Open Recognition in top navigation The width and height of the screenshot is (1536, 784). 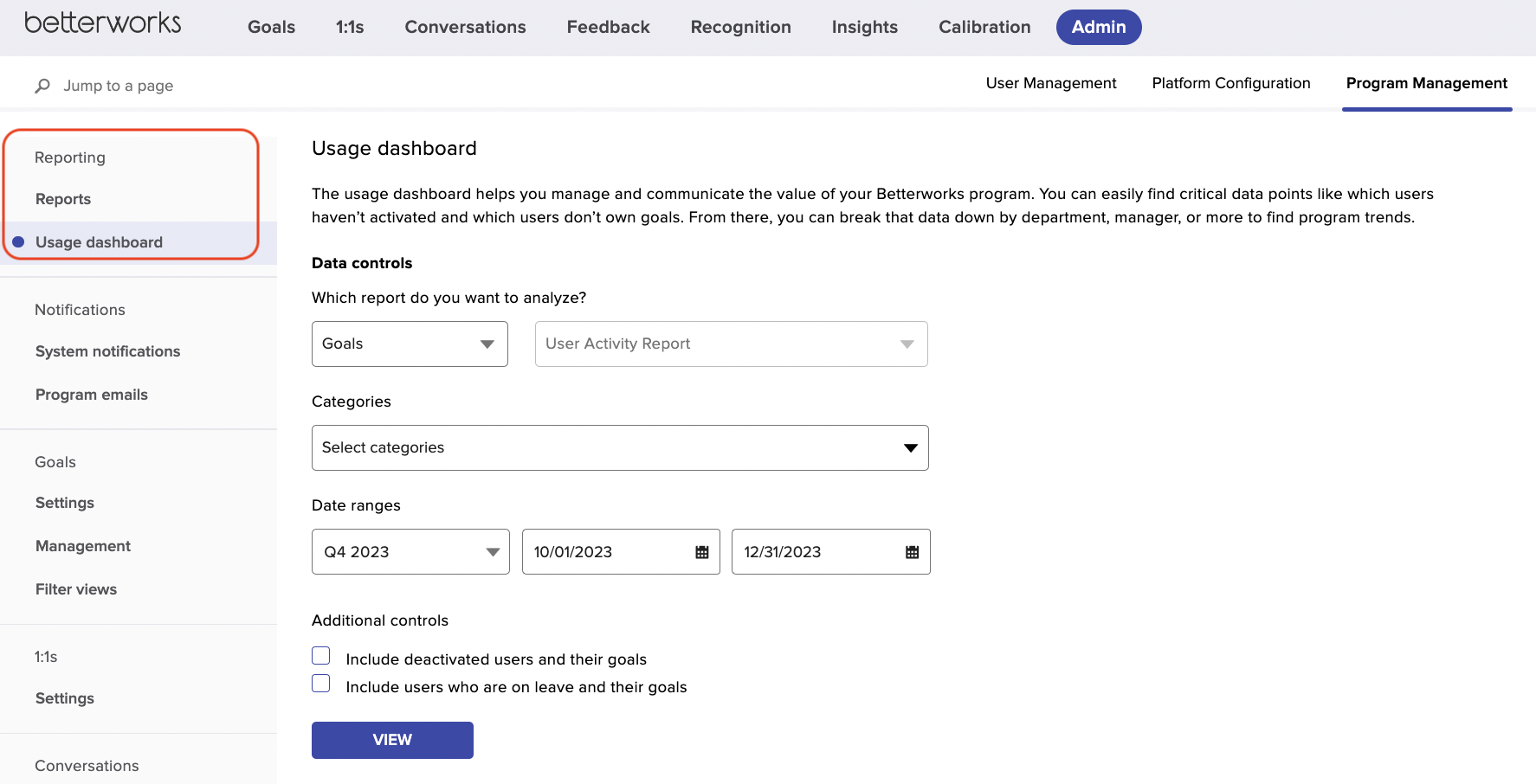pyautogui.click(x=741, y=27)
